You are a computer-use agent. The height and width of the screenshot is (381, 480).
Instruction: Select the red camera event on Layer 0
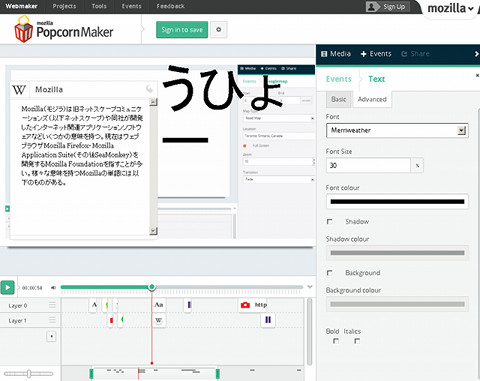253,305
